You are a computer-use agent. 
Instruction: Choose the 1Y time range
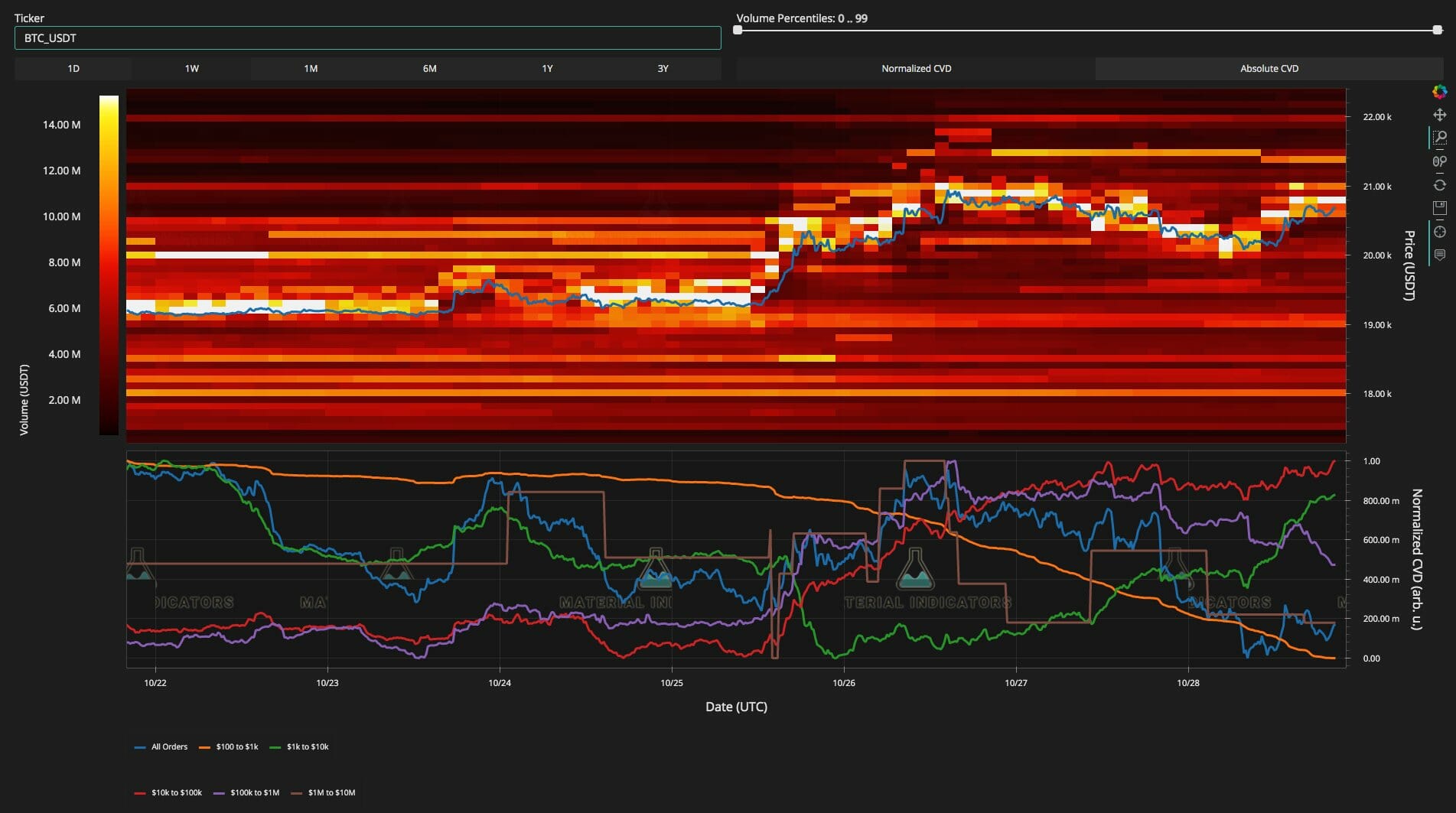tap(548, 69)
